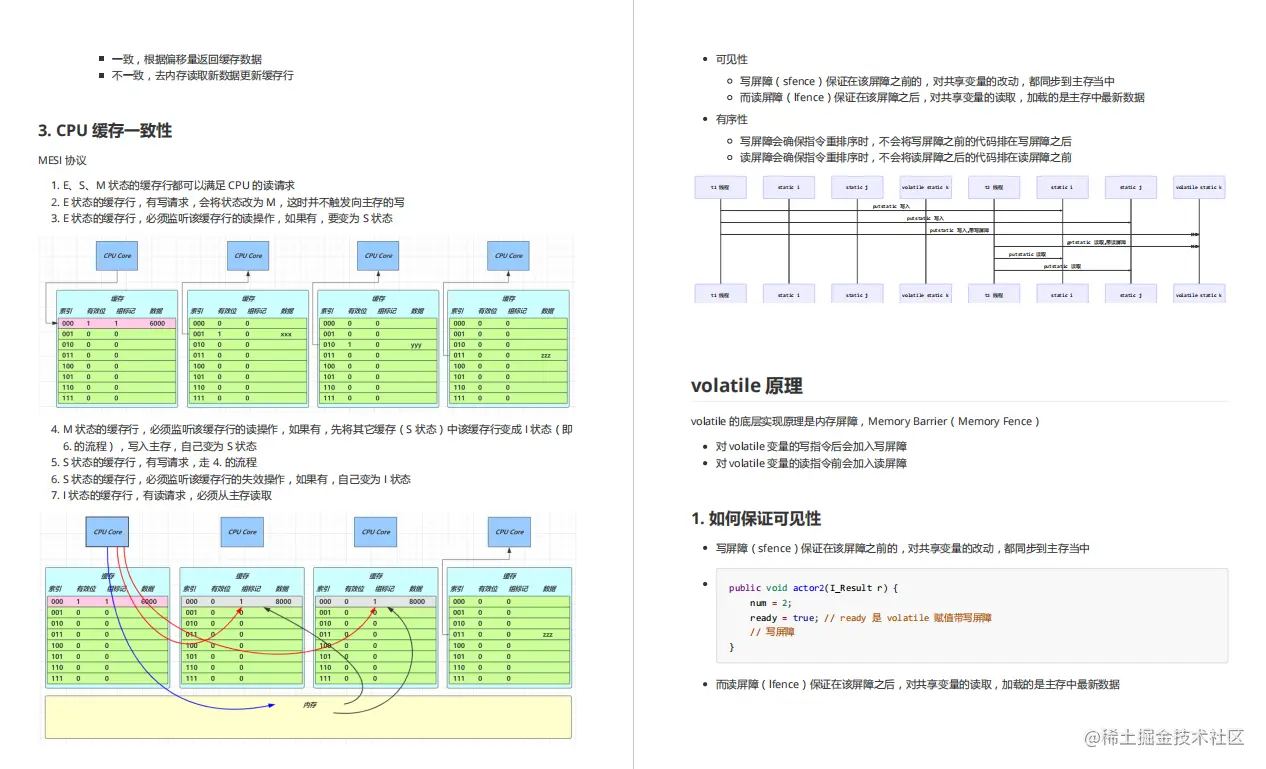Click the t1 线程 lifeline box in sequence diagram
This screenshot has width=1266, height=769.
point(720,187)
